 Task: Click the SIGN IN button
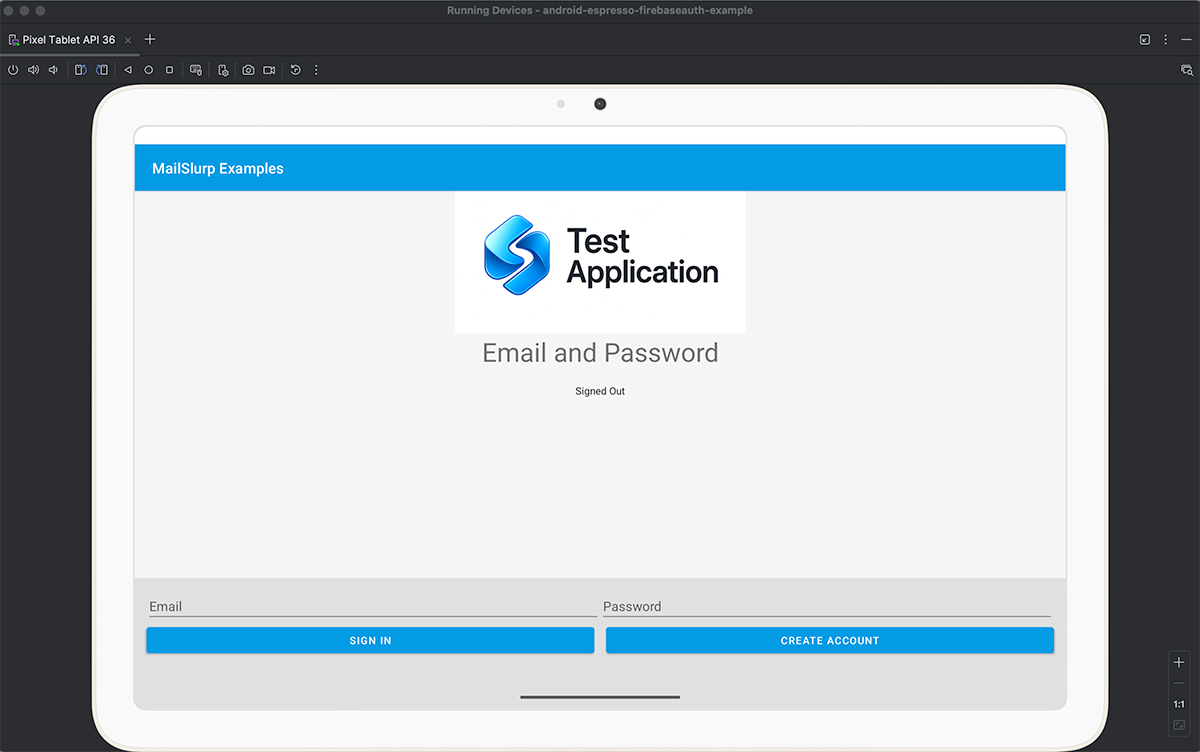coord(370,640)
